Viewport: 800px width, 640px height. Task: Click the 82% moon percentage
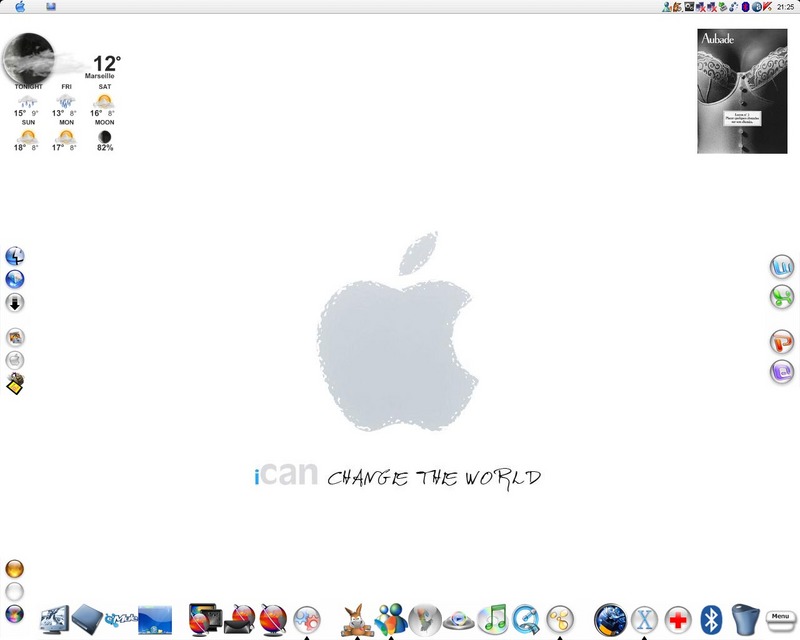(105, 147)
